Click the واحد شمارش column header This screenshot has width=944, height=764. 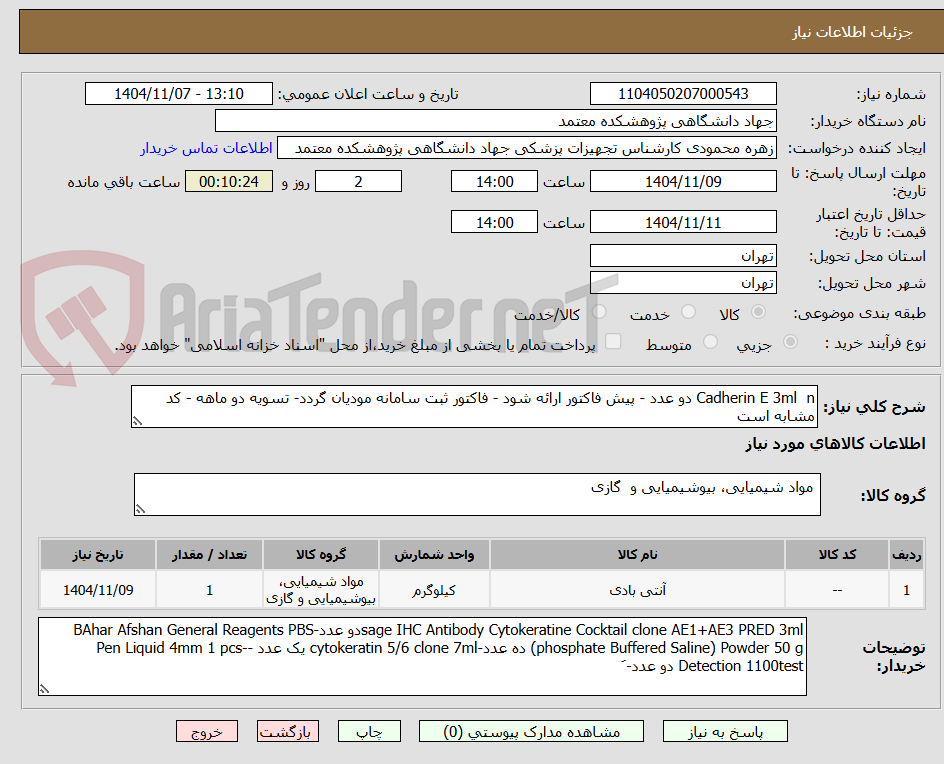point(434,554)
